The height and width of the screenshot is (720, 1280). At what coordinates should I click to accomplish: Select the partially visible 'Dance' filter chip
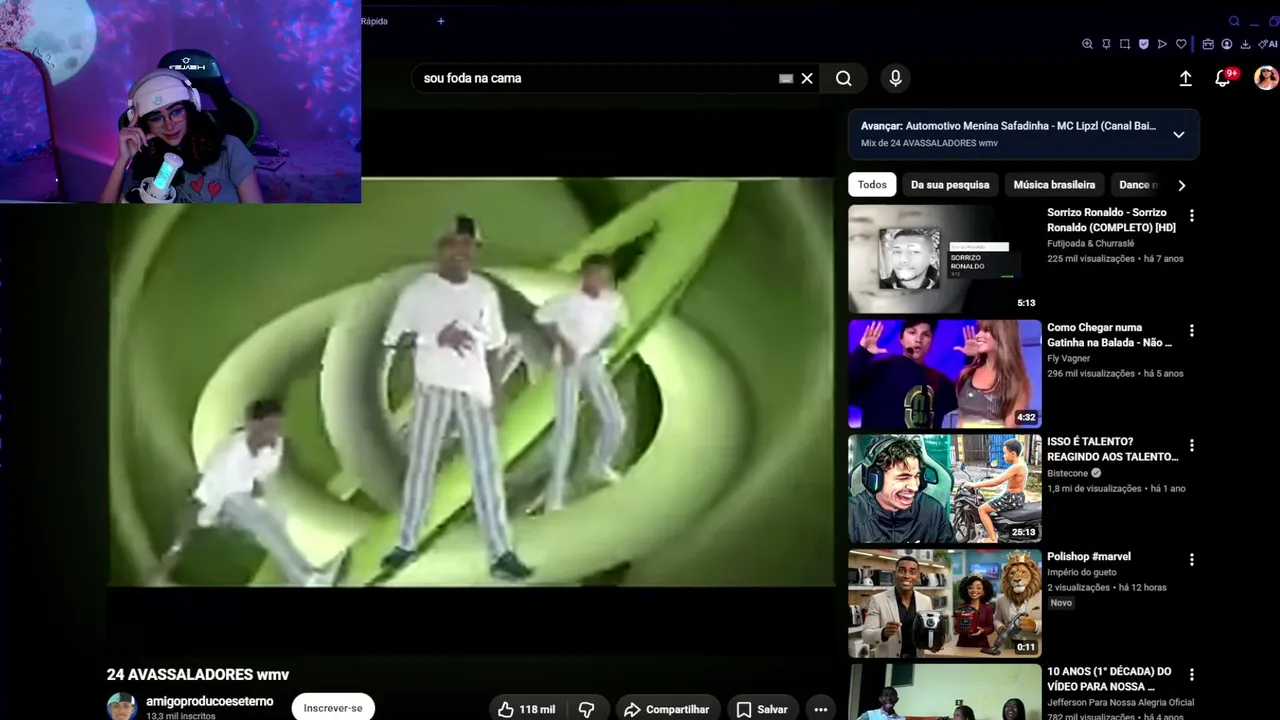pos(1137,185)
